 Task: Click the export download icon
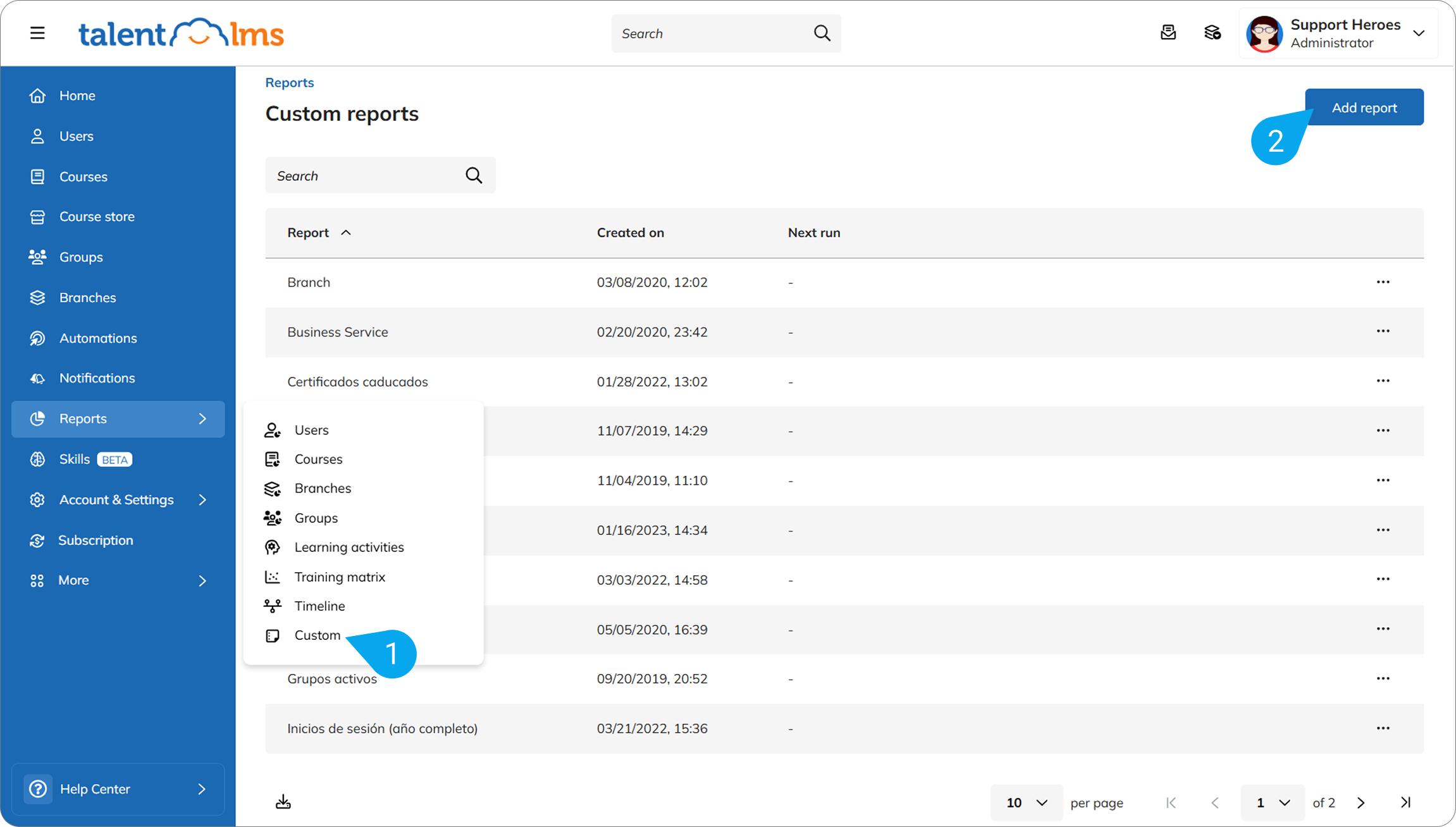pos(283,802)
